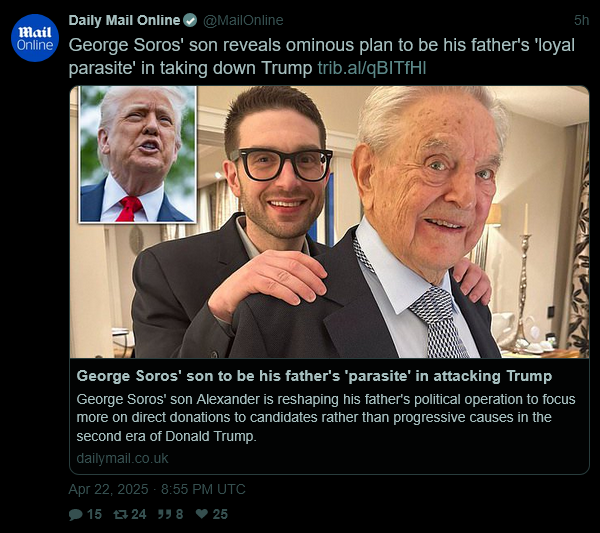Open the card headline about Soros' son

pyautogui.click(x=314, y=376)
